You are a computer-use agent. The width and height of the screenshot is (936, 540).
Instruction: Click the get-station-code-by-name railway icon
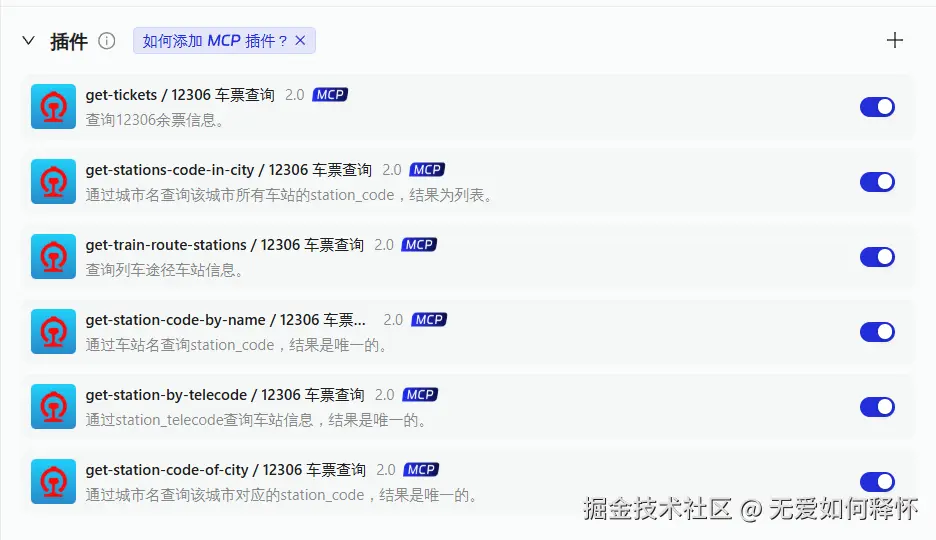tap(53, 332)
